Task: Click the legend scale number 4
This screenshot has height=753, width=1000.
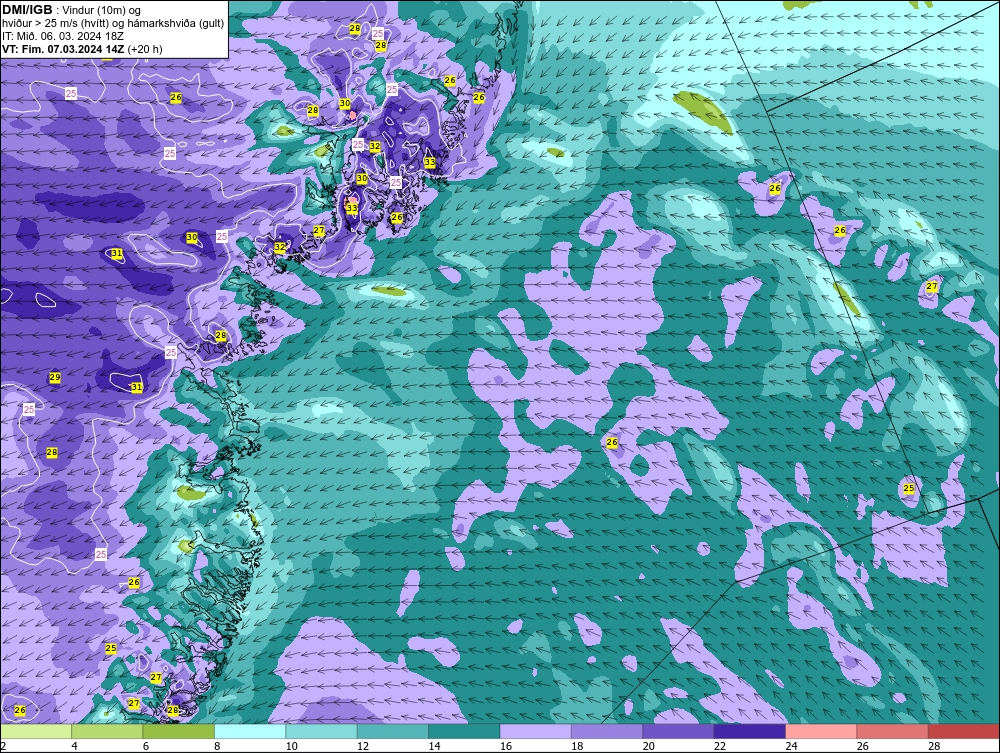Action: 75,746
